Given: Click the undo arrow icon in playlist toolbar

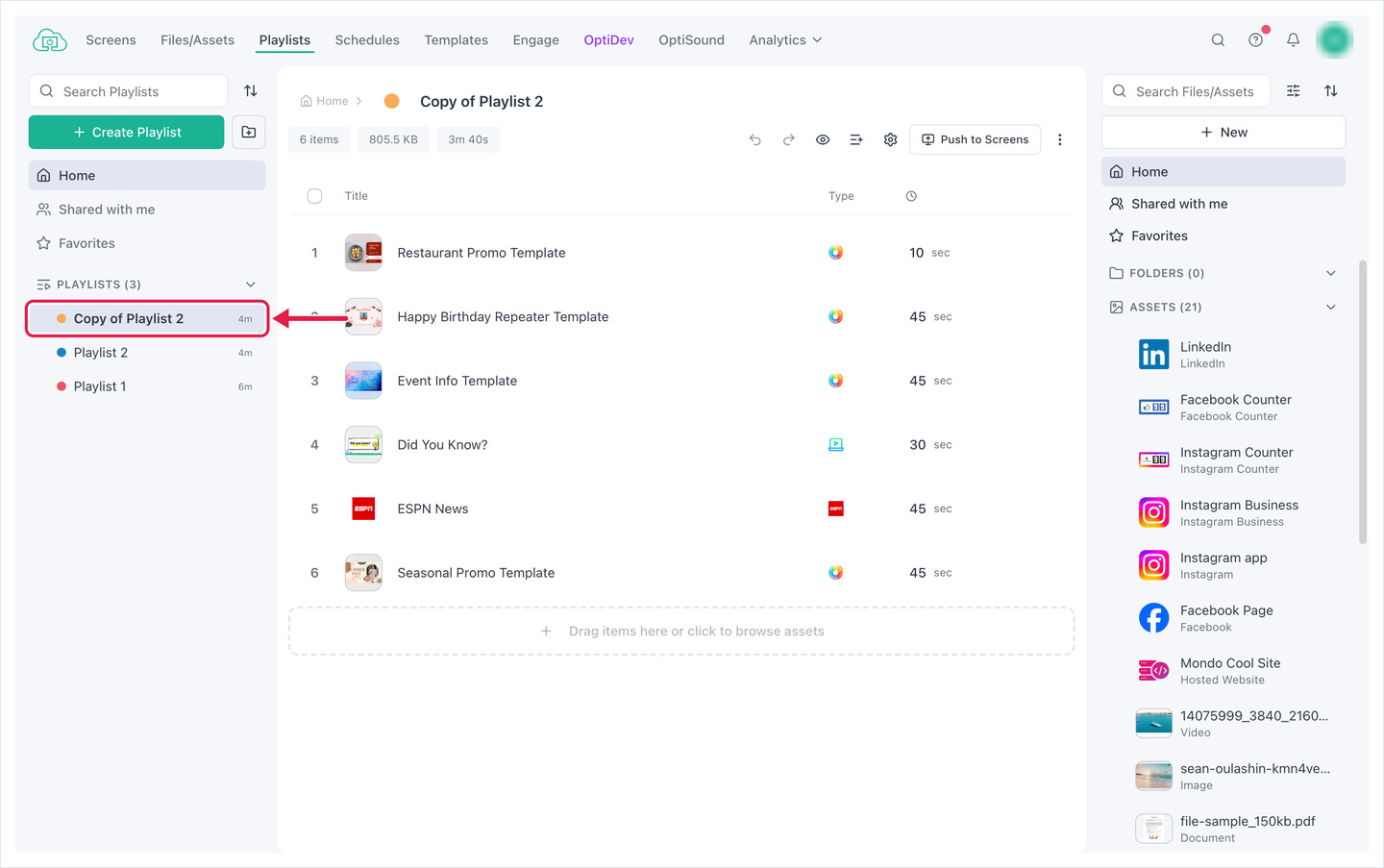Looking at the screenshot, I should (755, 139).
